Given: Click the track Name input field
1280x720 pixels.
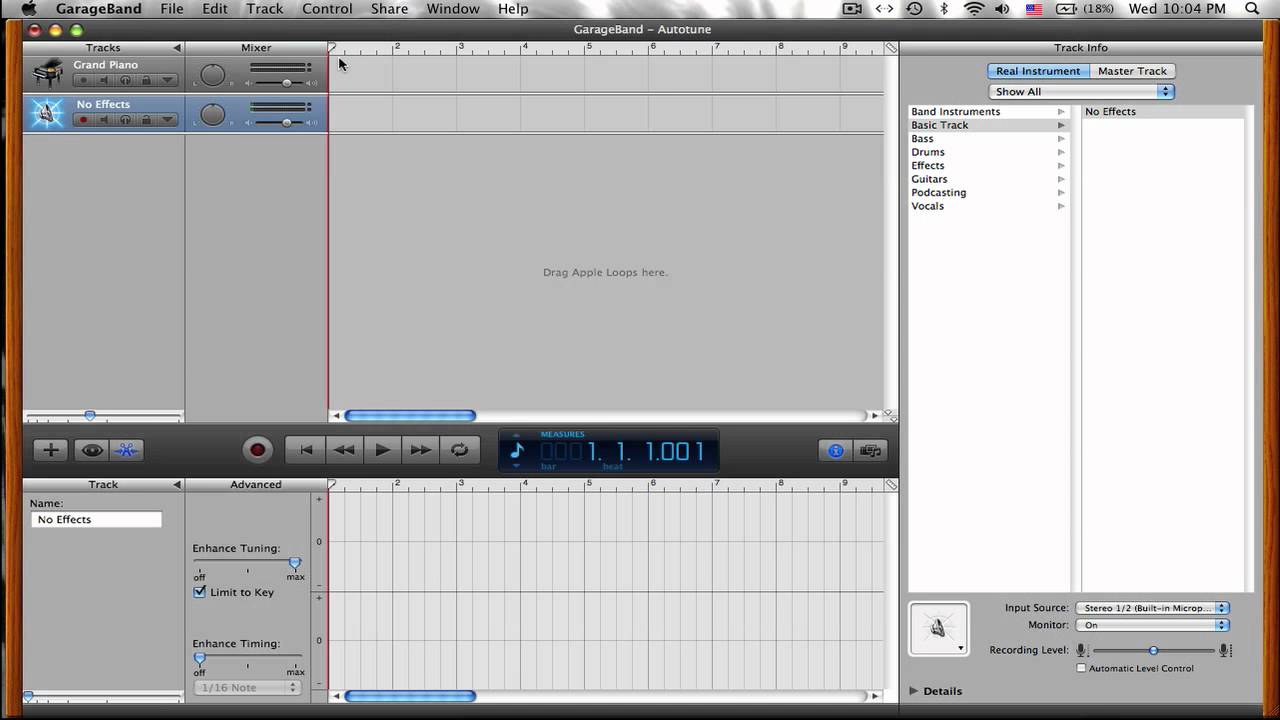Looking at the screenshot, I should 97,520.
